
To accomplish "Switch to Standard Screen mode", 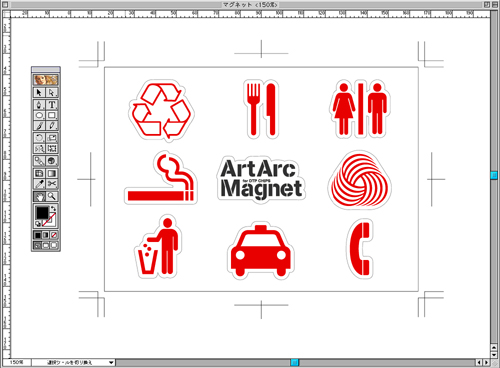I will pos(38,246).
